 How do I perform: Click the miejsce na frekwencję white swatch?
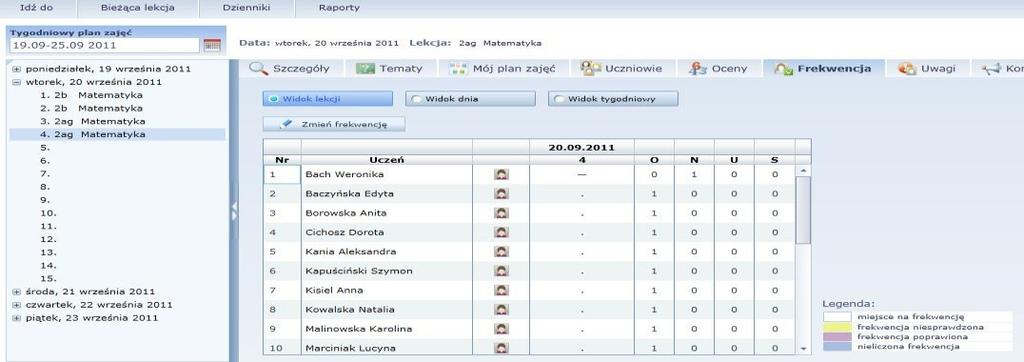click(x=837, y=317)
